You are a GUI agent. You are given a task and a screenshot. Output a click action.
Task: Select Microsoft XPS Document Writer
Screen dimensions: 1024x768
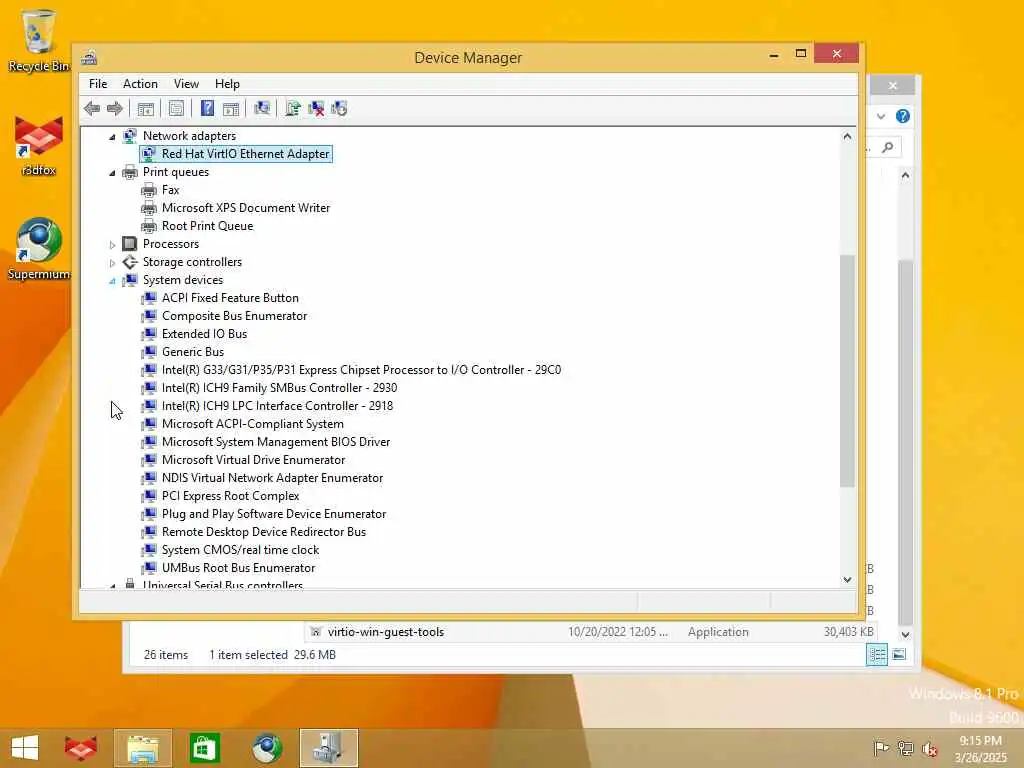[246, 208]
